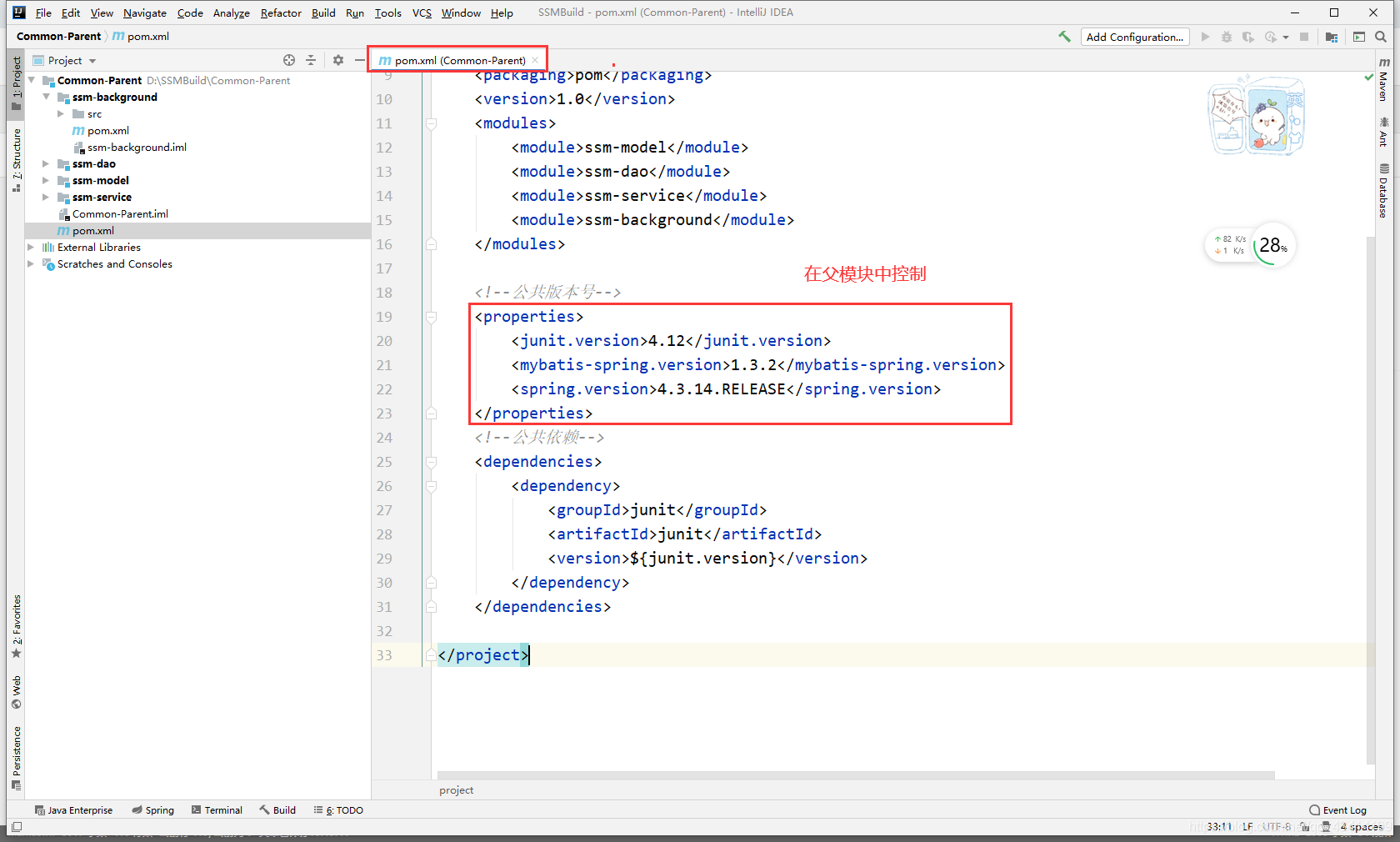Click the Debug bug icon
This screenshot has width=1400, height=842.
pyautogui.click(x=1227, y=37)
